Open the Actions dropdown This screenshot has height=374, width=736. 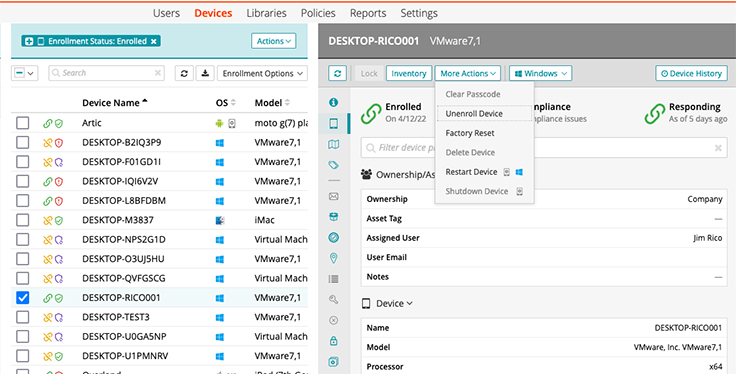point(274,41)
